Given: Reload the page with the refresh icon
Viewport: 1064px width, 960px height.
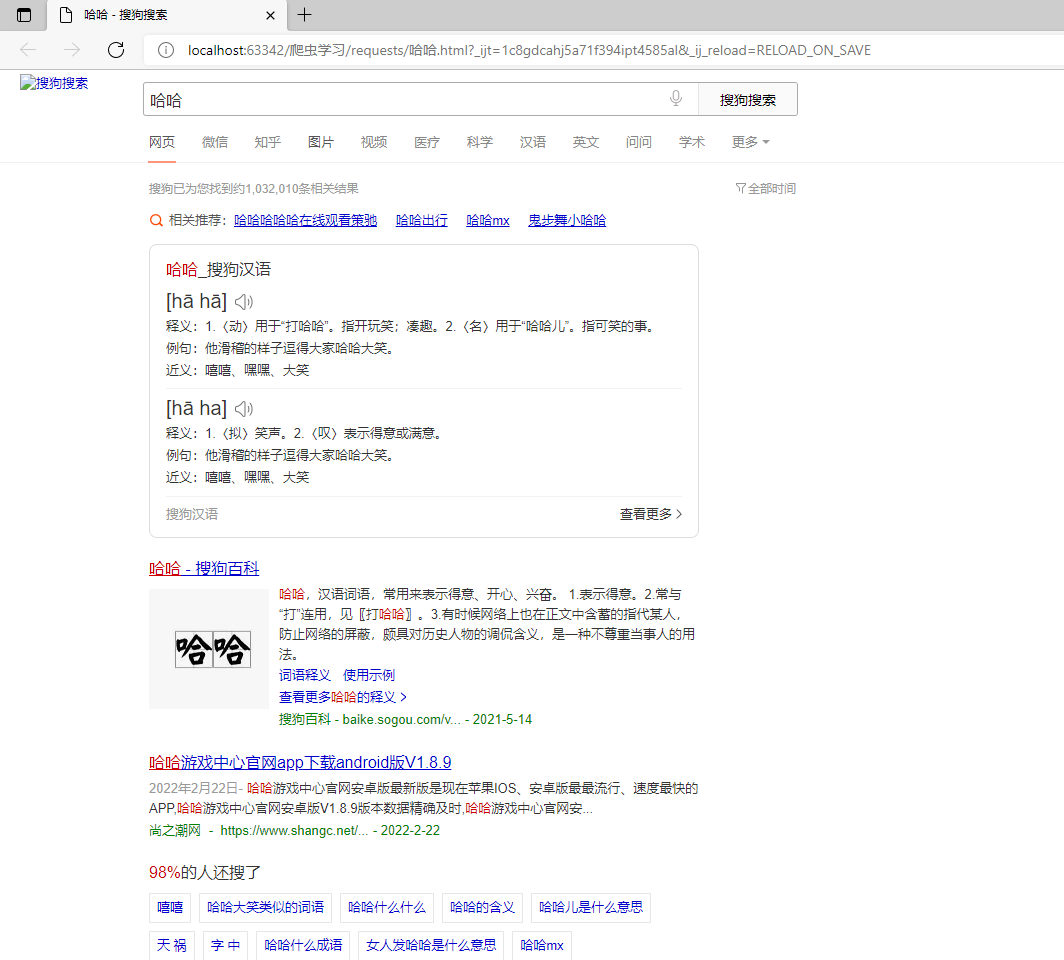Looking at the screenshot, I should click(x=116, y=50).
